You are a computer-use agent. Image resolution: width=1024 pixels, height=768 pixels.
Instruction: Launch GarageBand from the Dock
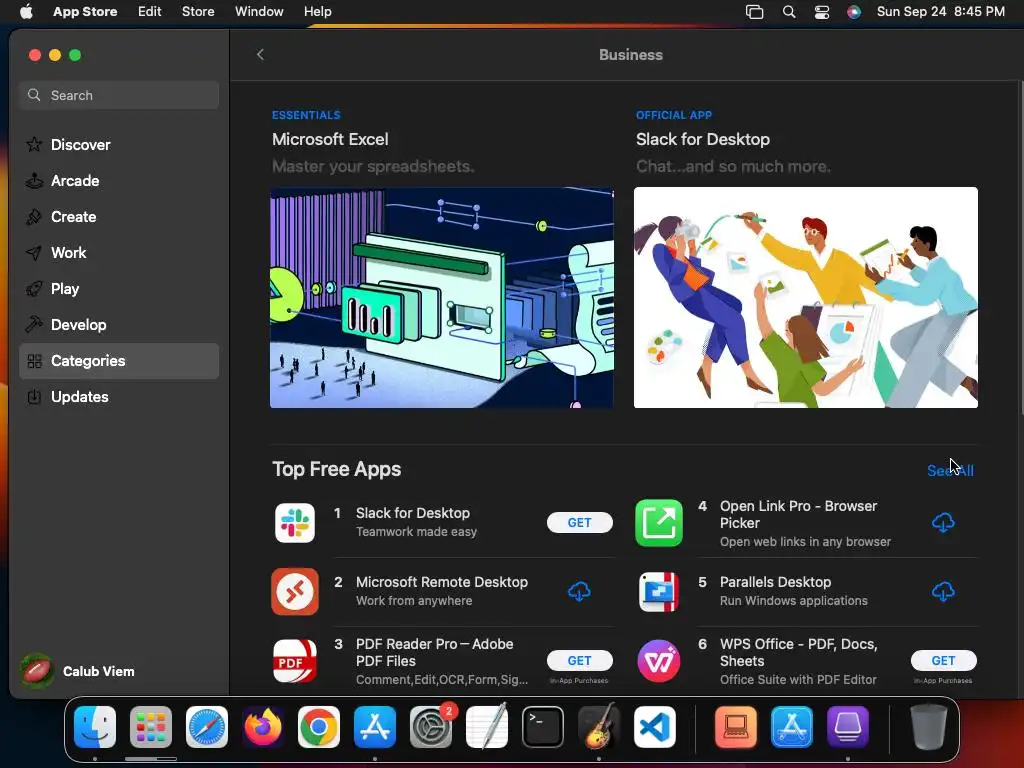(599, 727)
